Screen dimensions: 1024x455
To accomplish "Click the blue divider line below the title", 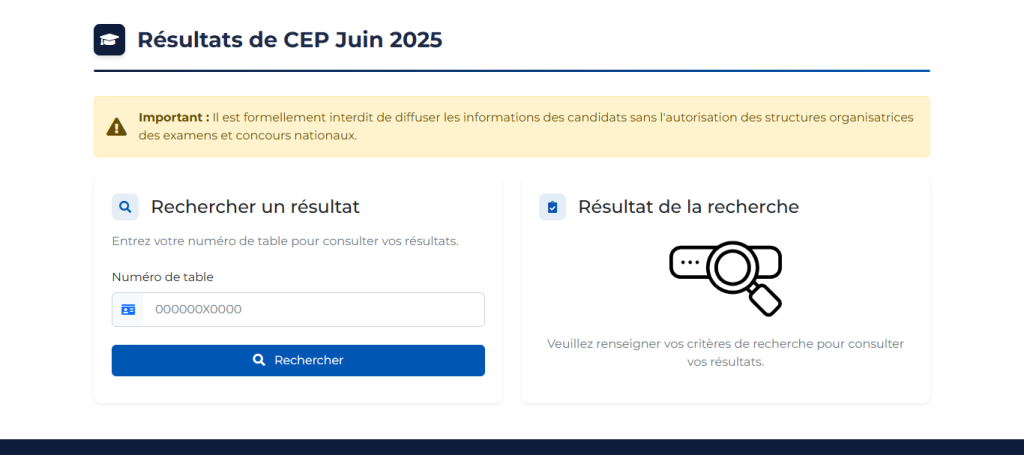I will coord(512,71).
